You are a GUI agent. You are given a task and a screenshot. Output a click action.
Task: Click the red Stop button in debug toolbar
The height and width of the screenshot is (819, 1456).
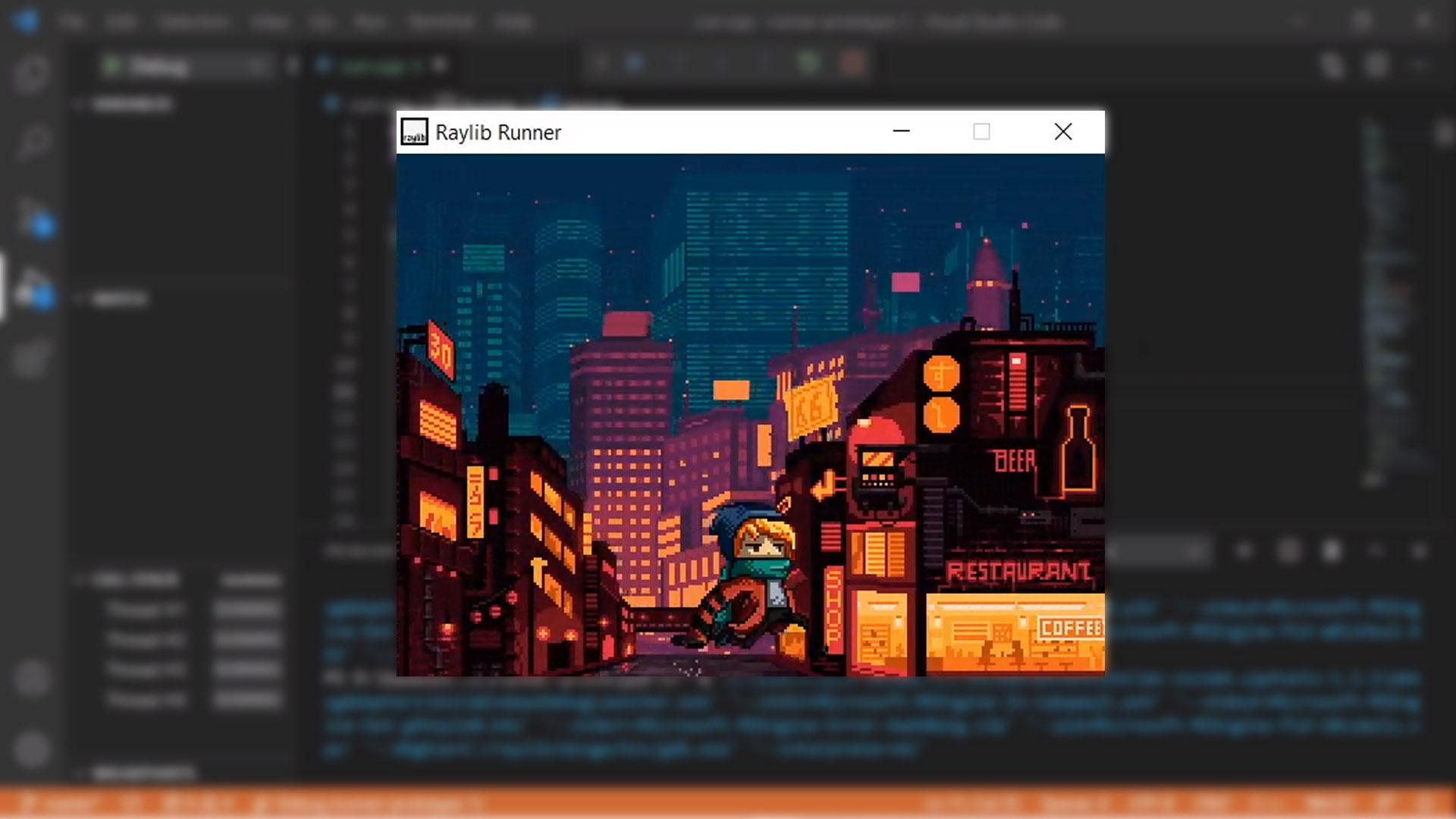point(852,63)
